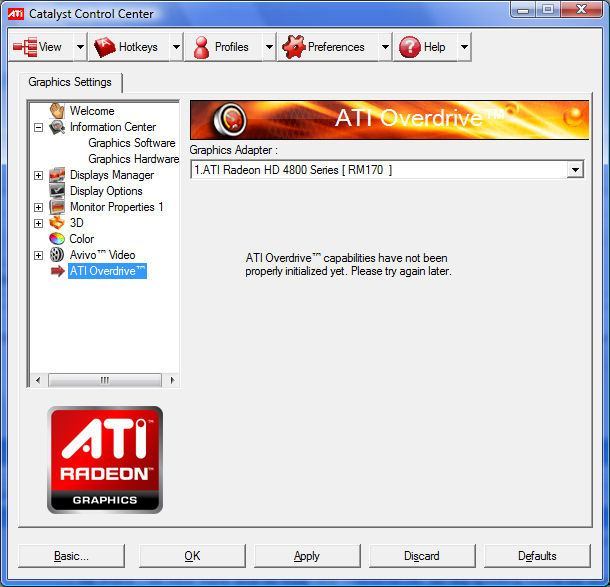Screen dimensions: 610x587
Task: Open the Profiles dropdown arrow
Action: pos(269,47)
